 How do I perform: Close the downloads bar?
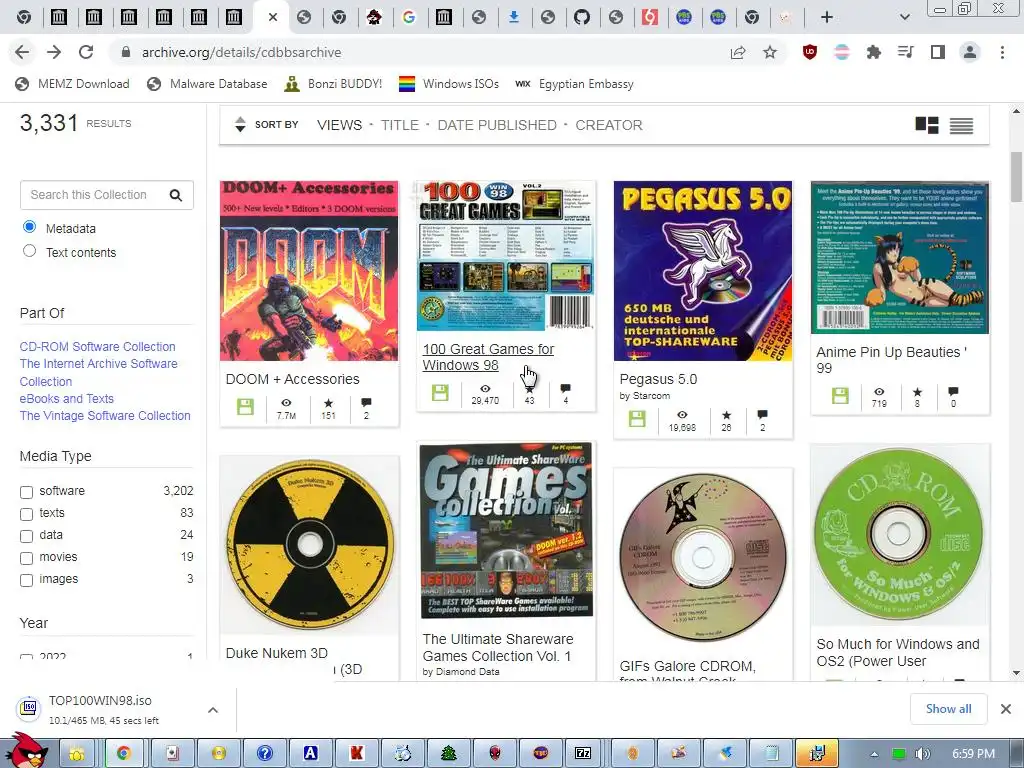1006,709
